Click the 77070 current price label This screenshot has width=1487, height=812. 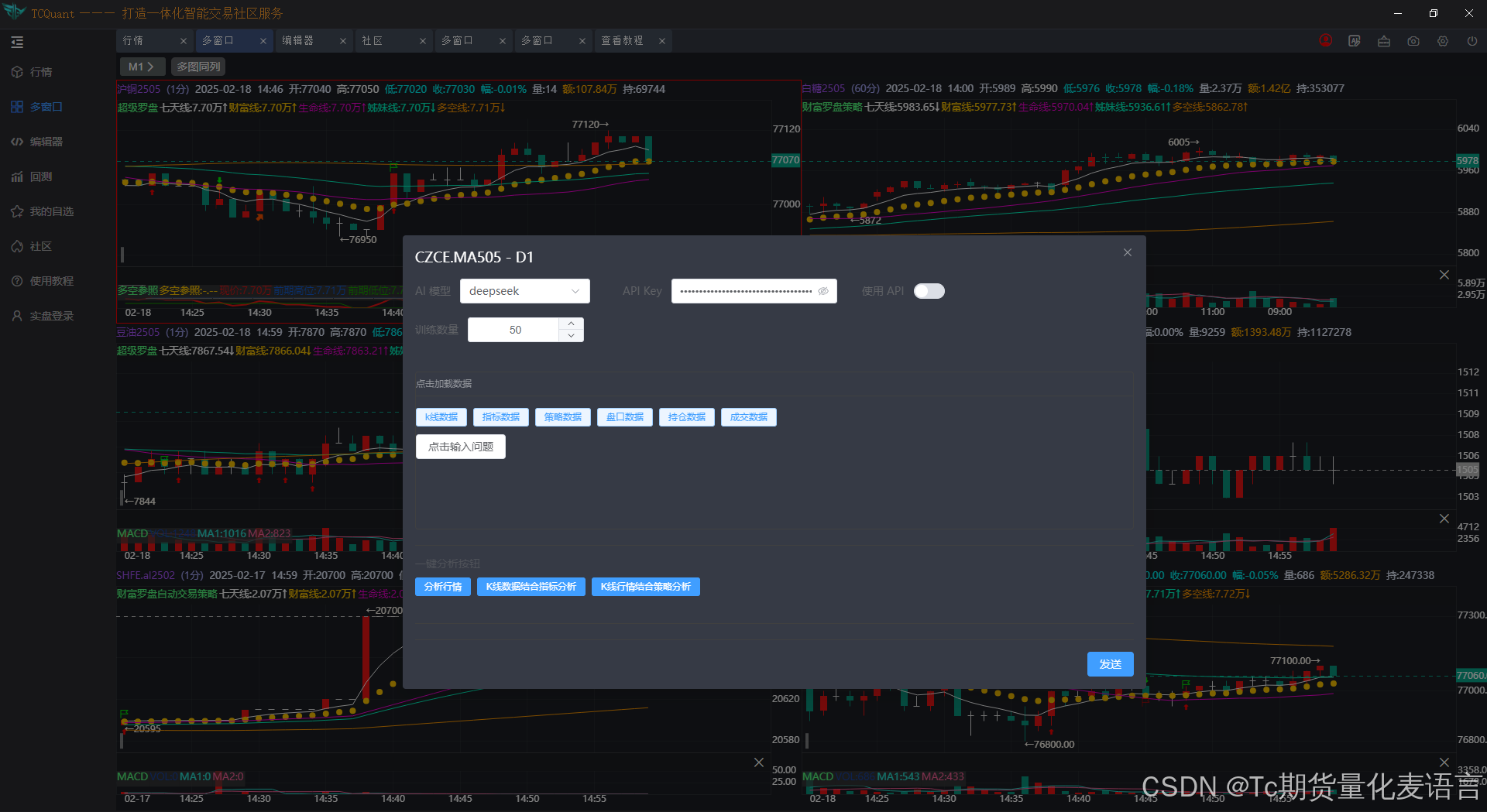point(785,160)
